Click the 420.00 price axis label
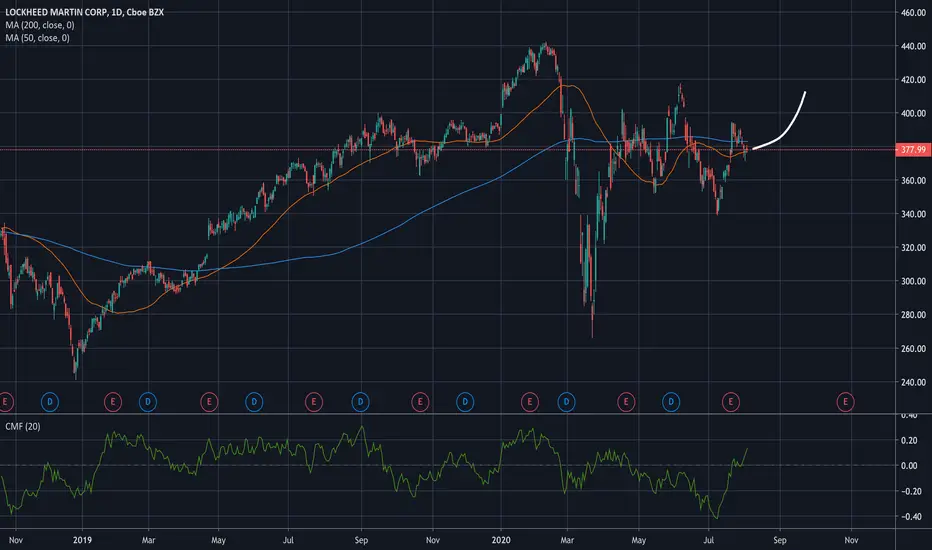Image resolution: width=932 pixels, height=550 pixels. 914,80
